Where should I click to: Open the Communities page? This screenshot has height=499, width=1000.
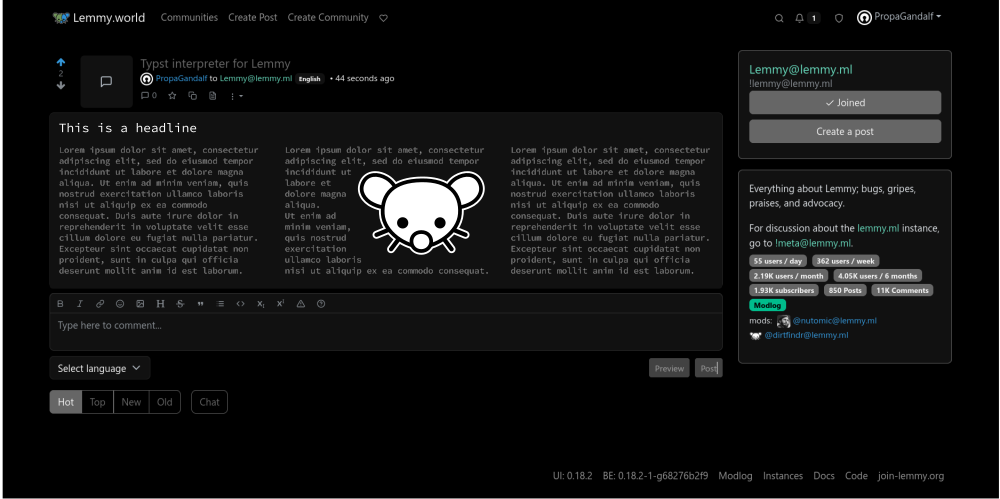tap(189, 18)
